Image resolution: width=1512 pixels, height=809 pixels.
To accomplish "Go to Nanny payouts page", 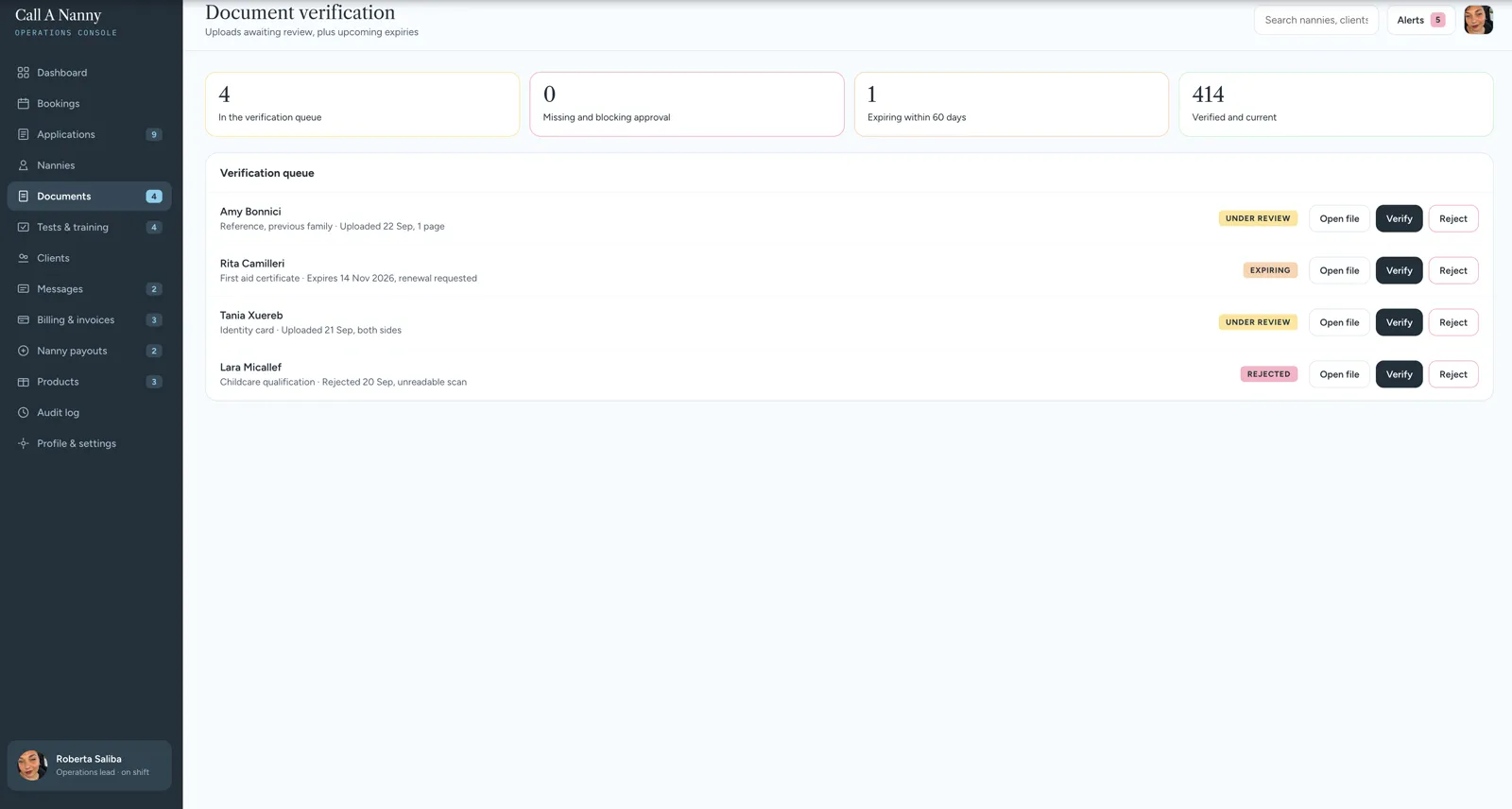I will [x=89, y=351].
